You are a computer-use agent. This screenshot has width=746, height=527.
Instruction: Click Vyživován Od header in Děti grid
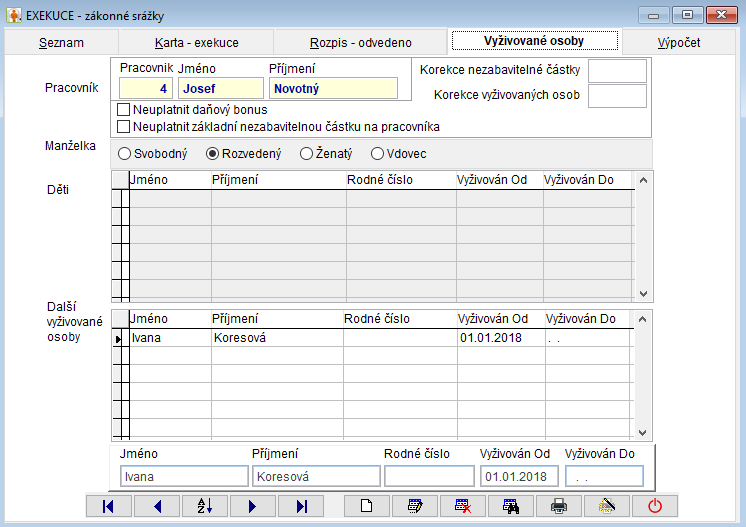point(500,180)
